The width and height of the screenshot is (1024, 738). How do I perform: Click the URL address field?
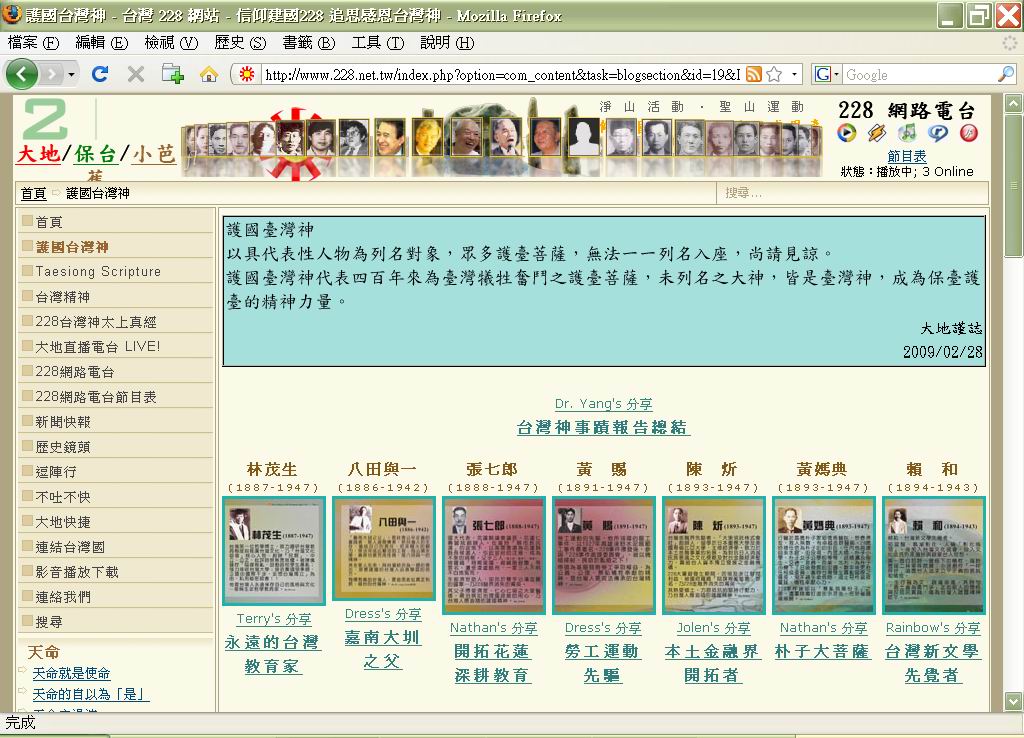[x=502, y=74]
